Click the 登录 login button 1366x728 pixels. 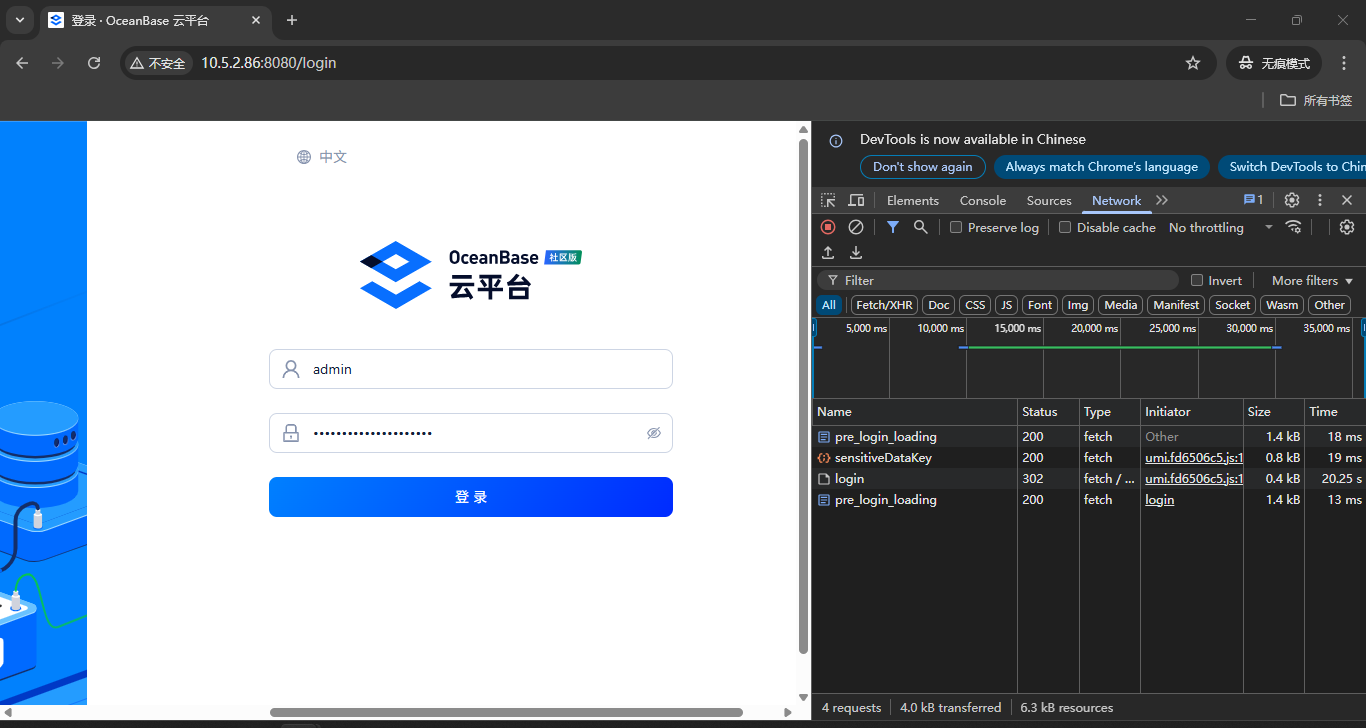tap(471, 497)
